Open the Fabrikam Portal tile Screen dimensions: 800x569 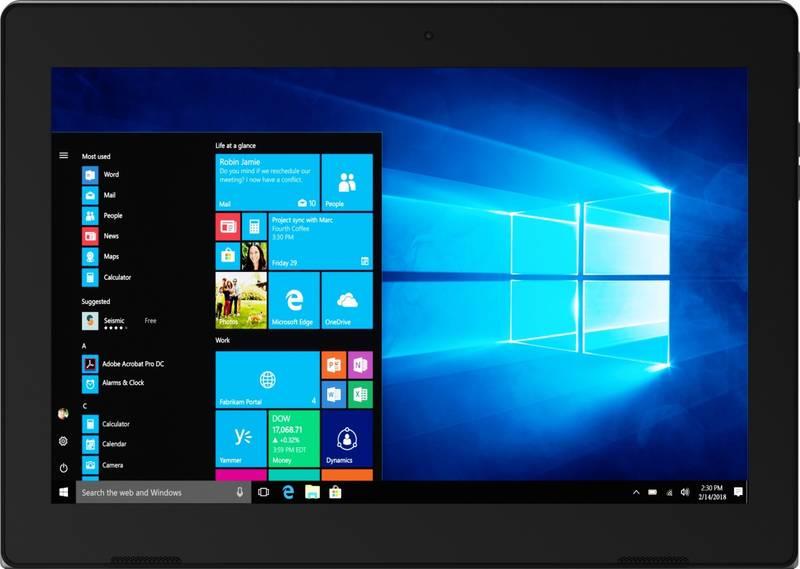coord(268,380)
